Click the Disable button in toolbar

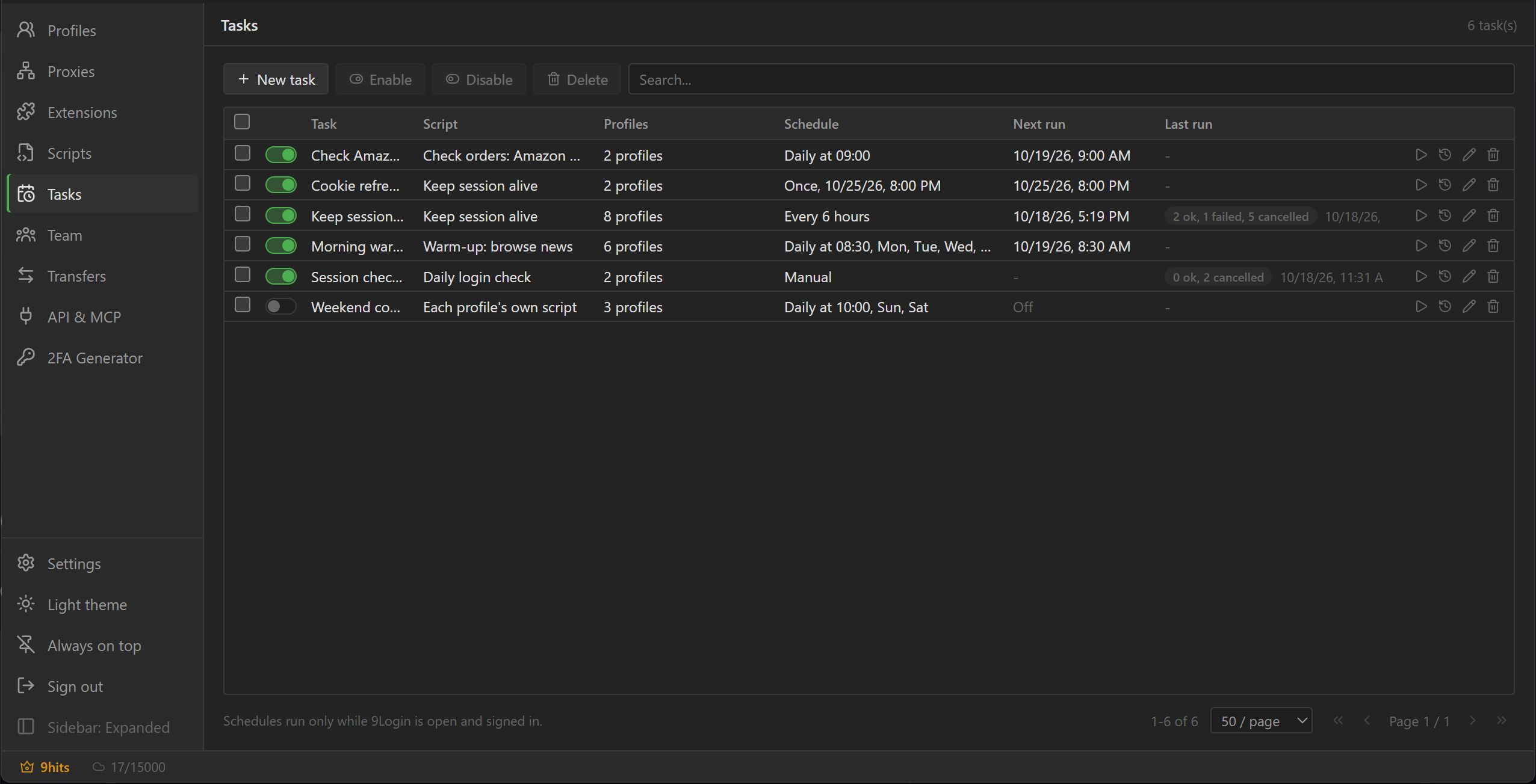[479, 79]
